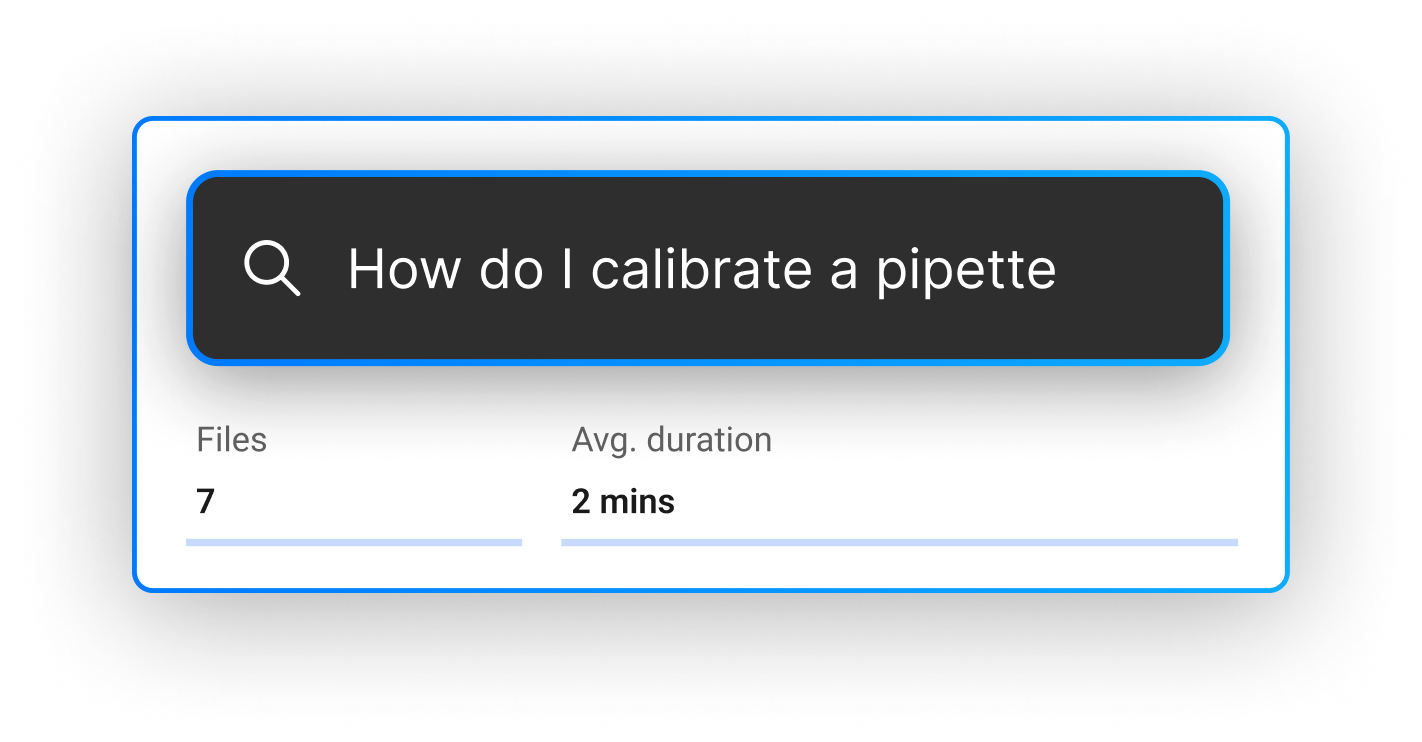Click the underline bar below the Files stat
This screenshot has height=742, width=1422.
tap(353, 541)
